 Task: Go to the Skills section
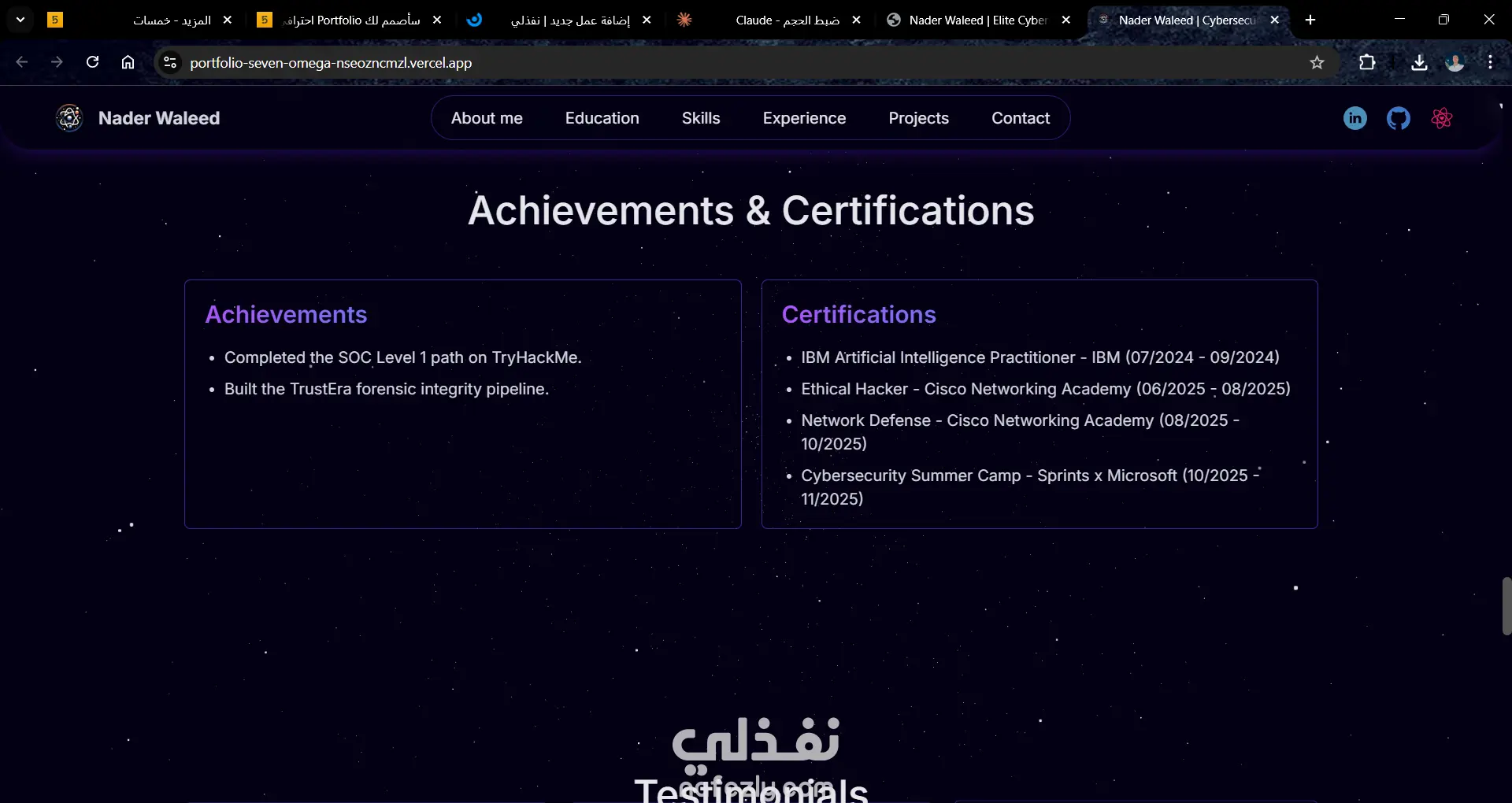[701, 118]
